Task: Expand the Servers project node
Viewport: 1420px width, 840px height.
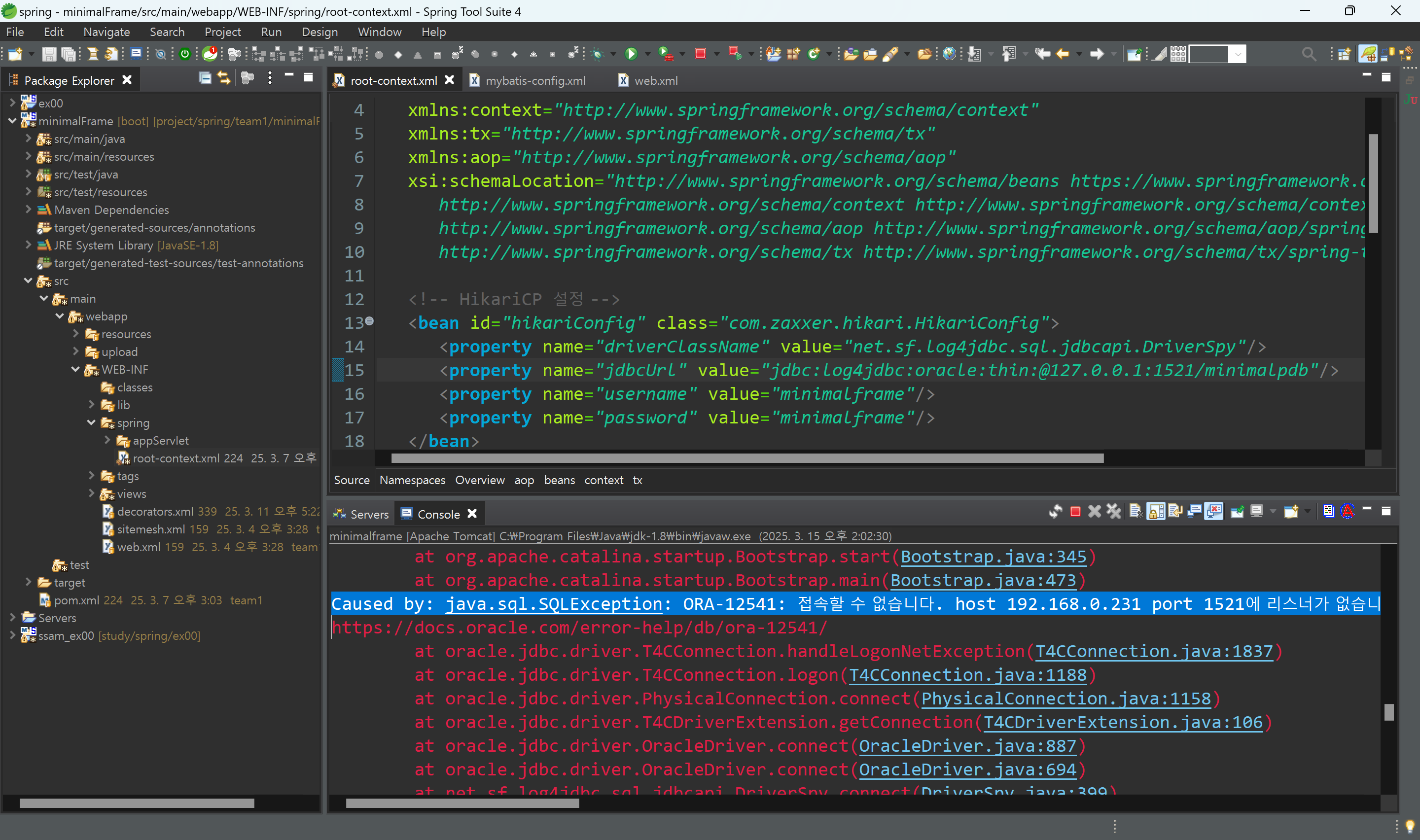Action: [x=12, y=618]
